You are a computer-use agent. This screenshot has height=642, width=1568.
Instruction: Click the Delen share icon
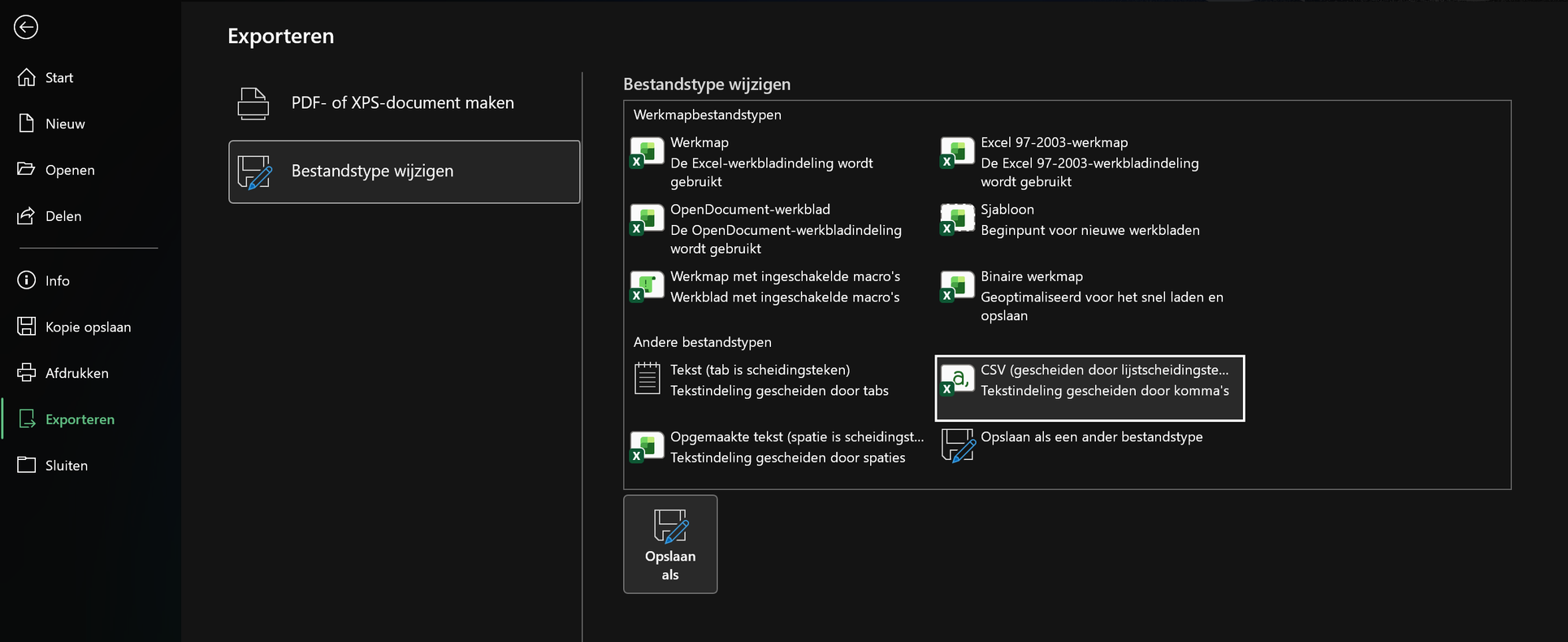pos(27,215)
